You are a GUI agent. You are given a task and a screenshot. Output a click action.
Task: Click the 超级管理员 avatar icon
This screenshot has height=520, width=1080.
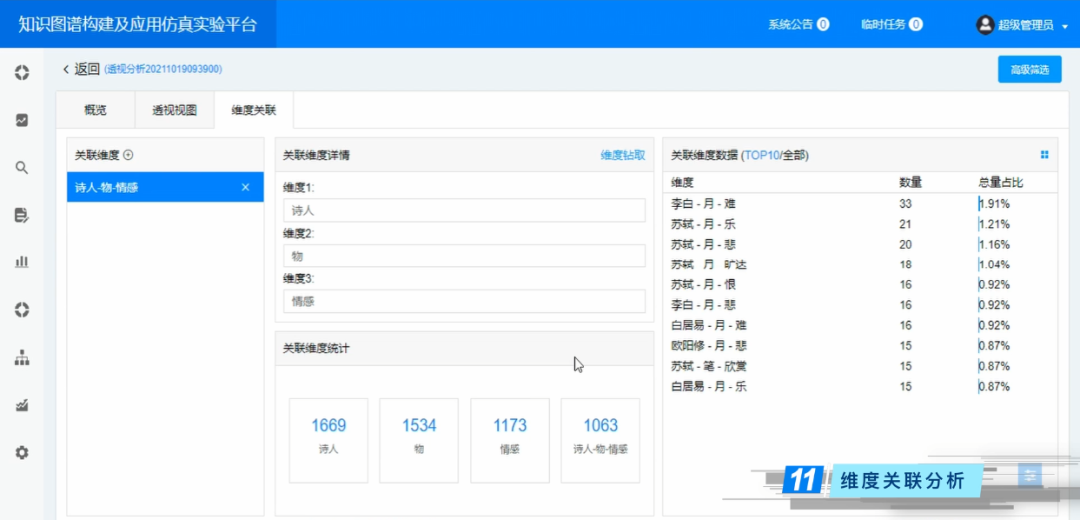(985, 25)
